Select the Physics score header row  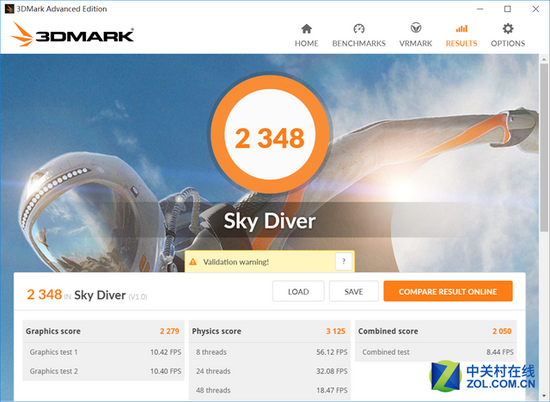(x=270, y=331)
